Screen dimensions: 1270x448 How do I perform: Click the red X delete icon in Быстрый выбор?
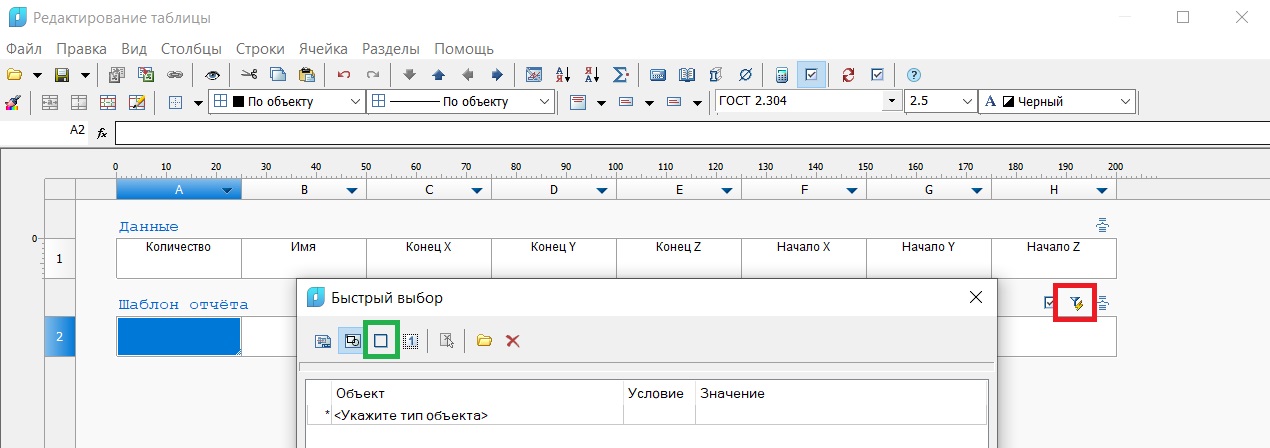[x=513, y=341]
